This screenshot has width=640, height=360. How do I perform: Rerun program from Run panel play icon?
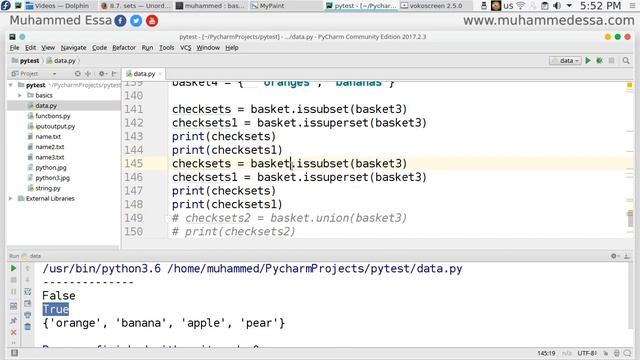tap(13, 268)
